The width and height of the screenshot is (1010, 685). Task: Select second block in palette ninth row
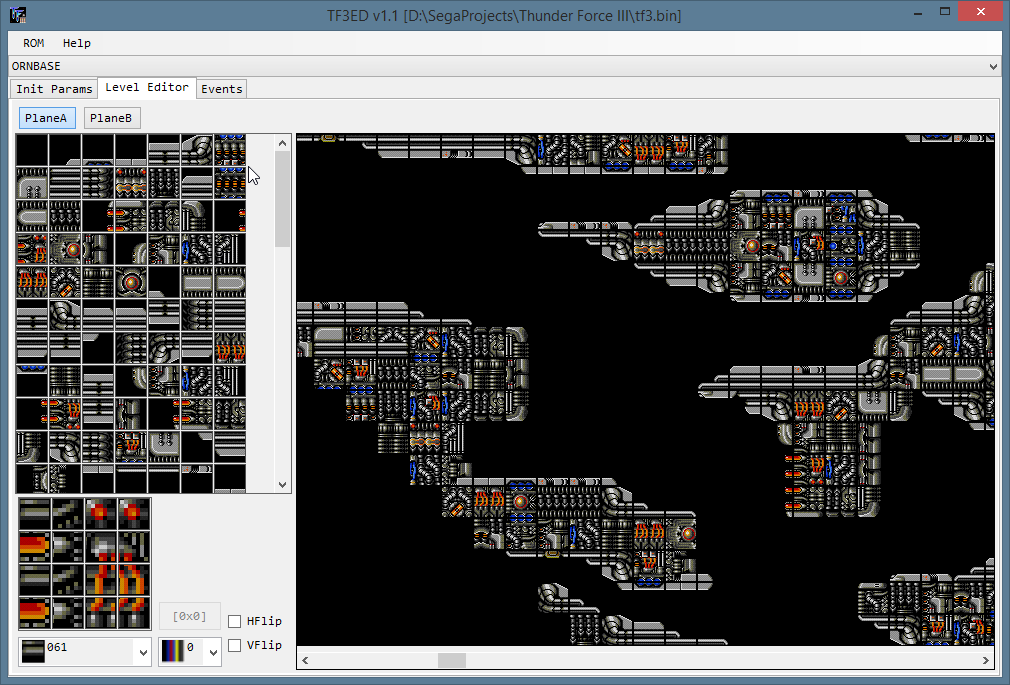[65, 414]
